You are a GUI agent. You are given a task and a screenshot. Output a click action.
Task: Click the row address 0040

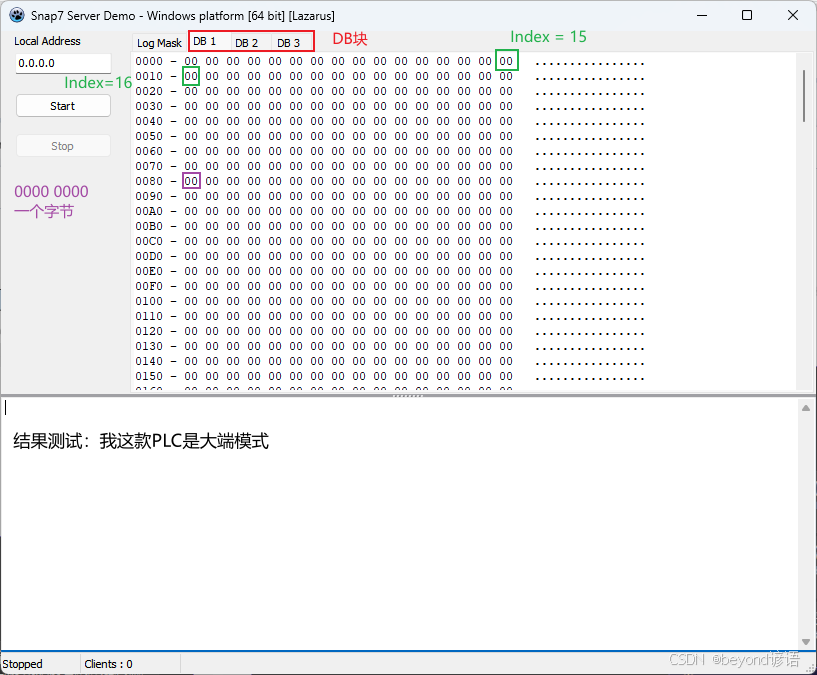pos(149,121)
